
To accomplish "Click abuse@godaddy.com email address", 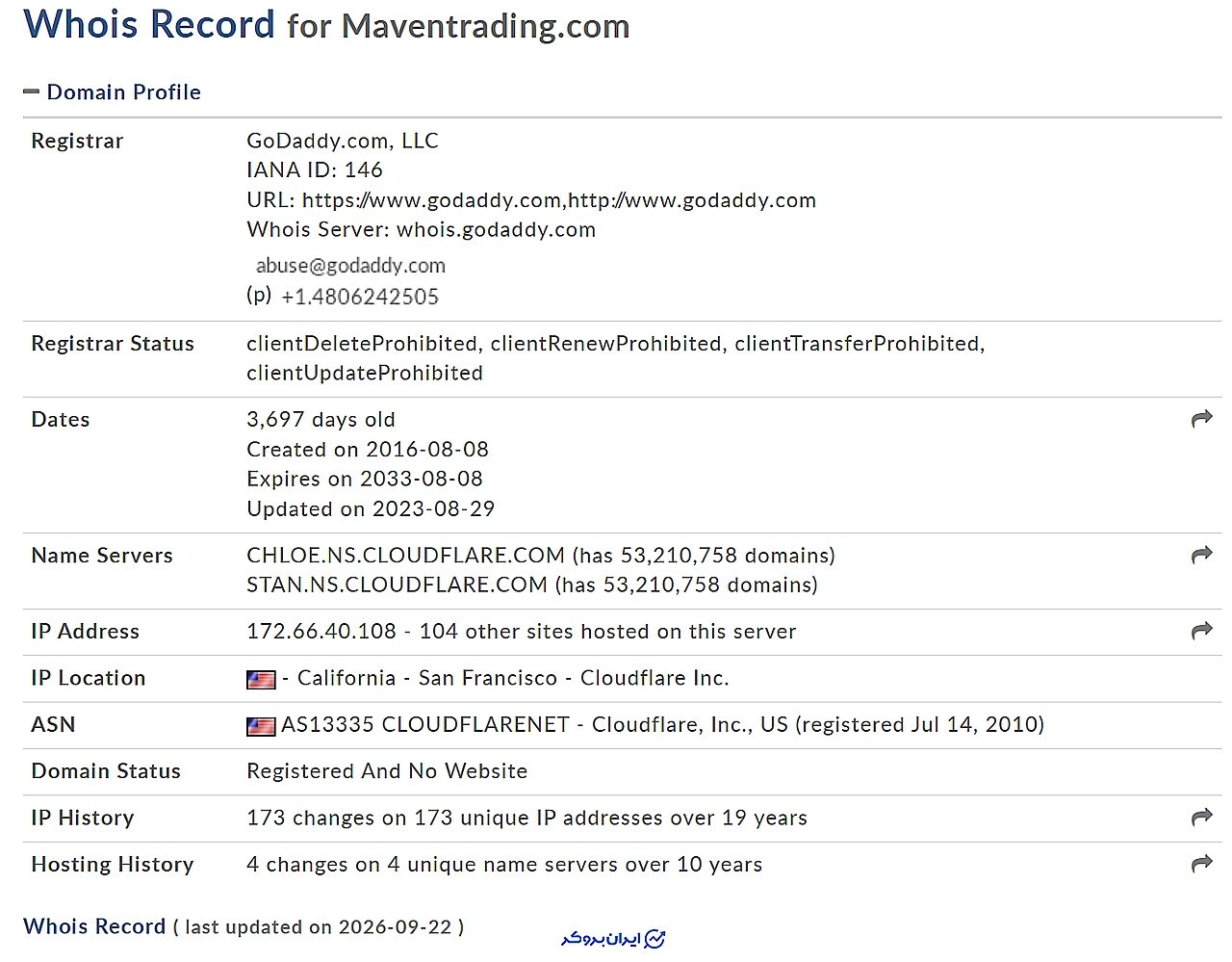I will [x=350, y=266].
